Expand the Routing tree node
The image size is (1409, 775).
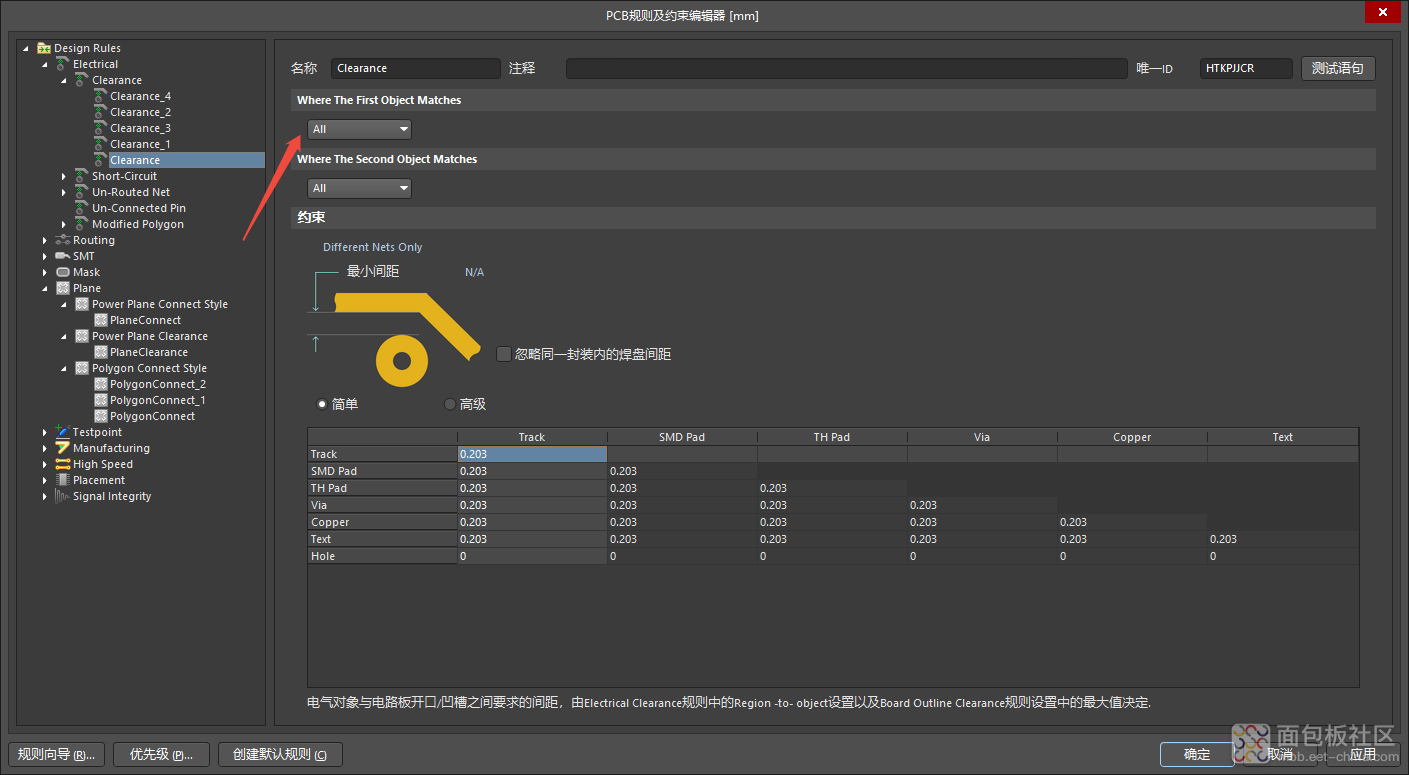(x=45, y=240)
